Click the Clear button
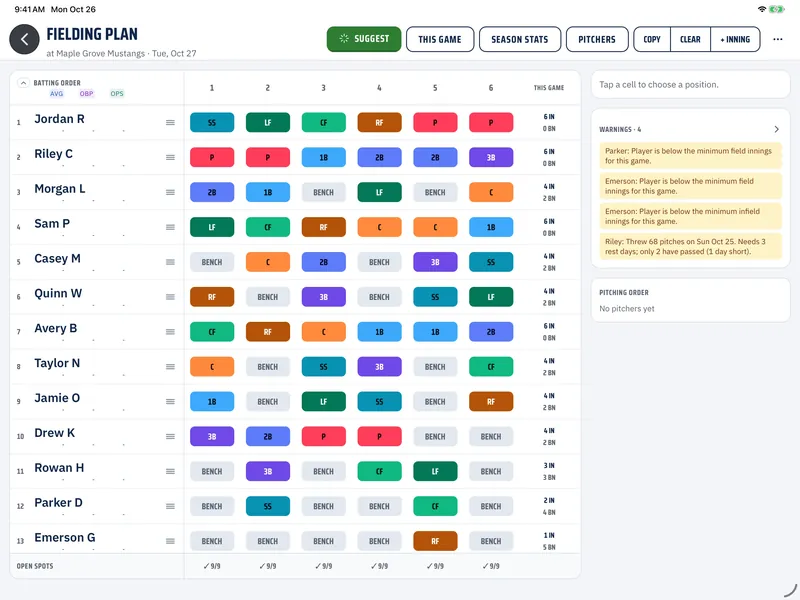Screen dimensions: 800x600 click(690, 39)
